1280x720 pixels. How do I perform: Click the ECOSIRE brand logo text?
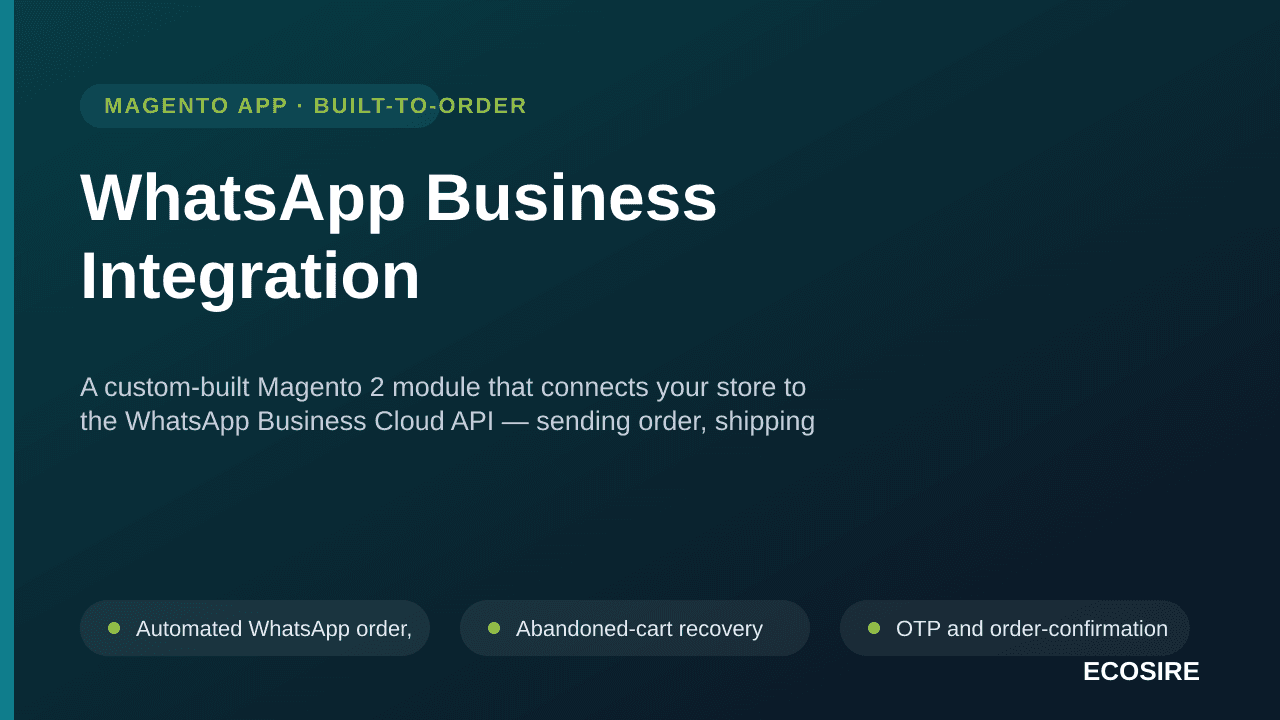coord(1141,672)
